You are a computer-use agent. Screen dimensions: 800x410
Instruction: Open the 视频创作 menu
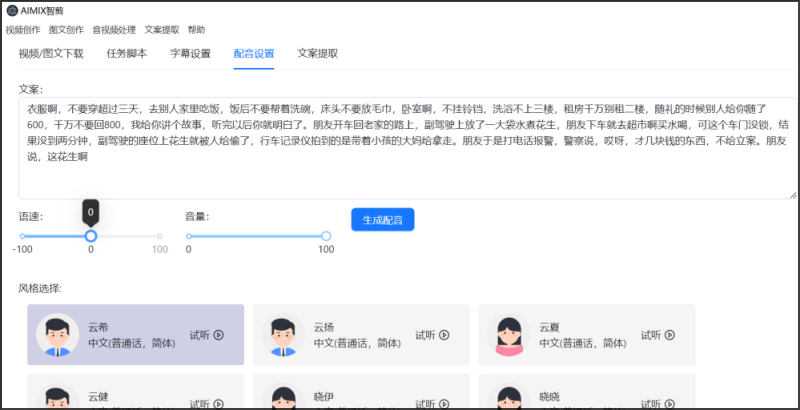click(23, 30)
